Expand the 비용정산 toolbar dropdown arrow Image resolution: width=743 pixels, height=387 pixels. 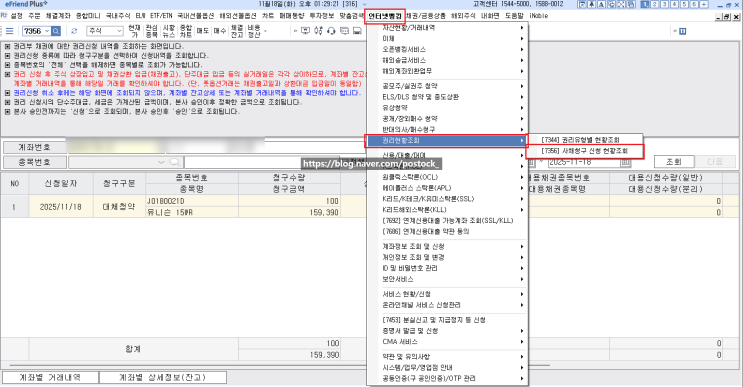tap(265, 31)
